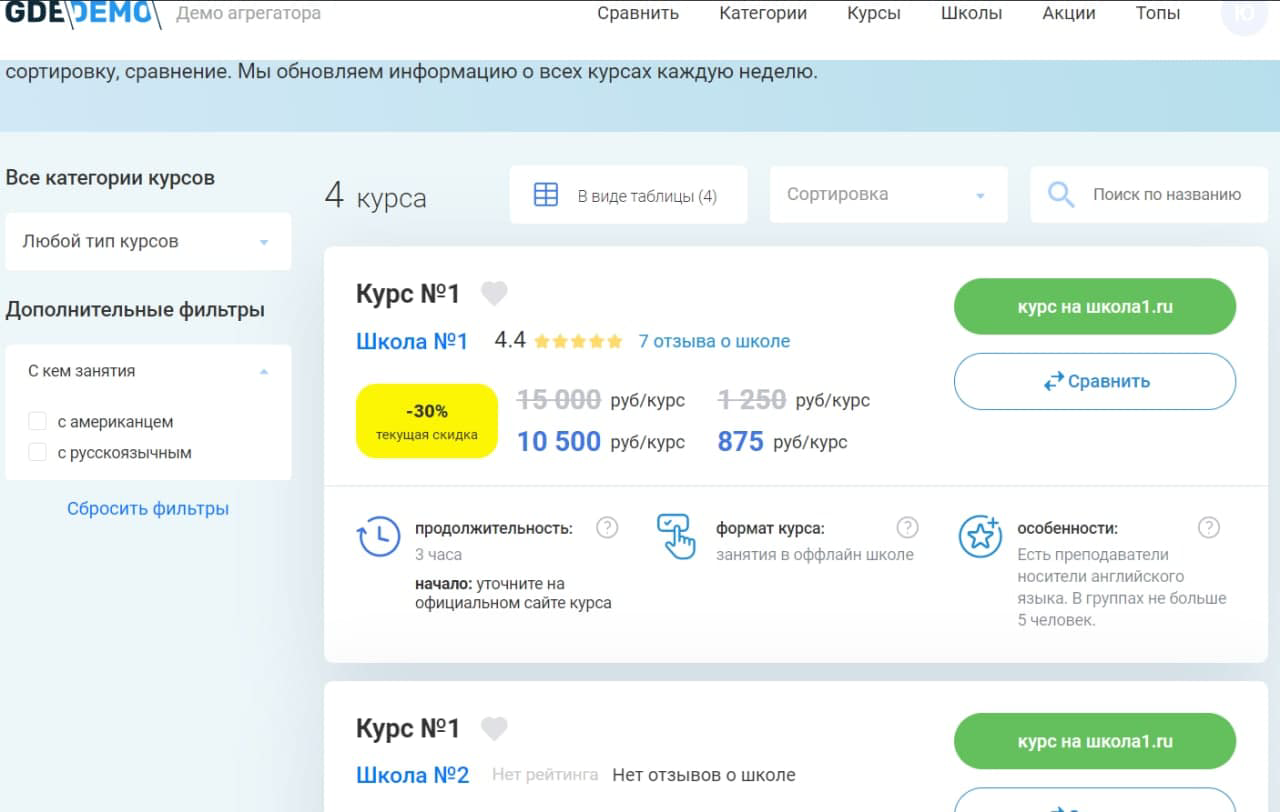This screenshot has height=812, width=1280.
Task: Favorite first Курс №1 via heart icon
Action: tap(494, 294)
